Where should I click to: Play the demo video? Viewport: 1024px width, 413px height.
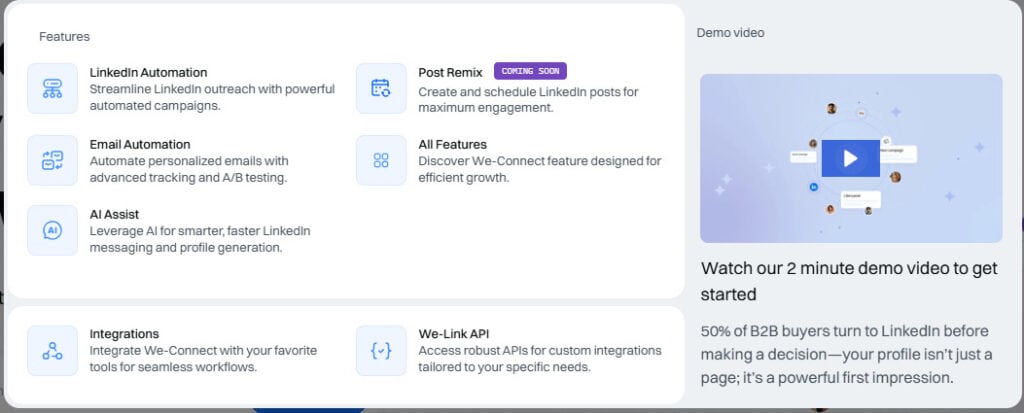850,158
